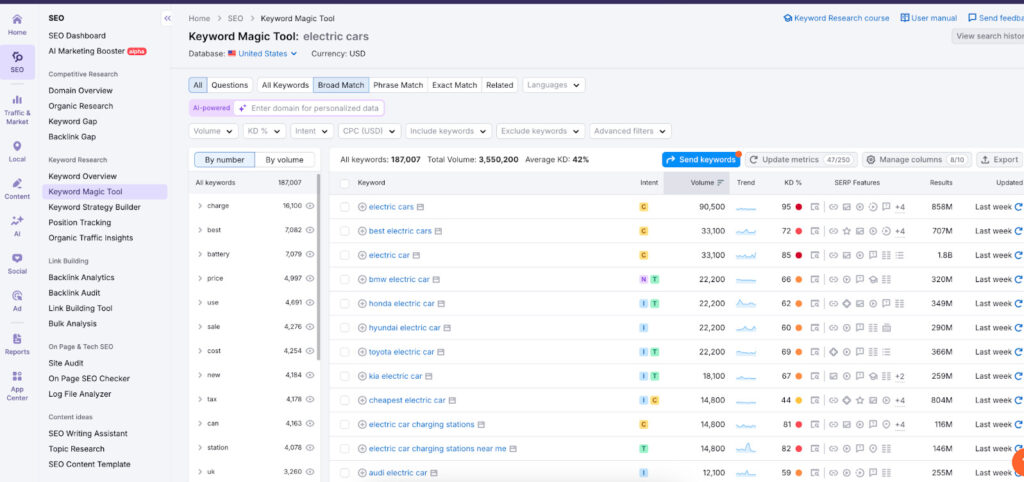1024x482 pixels.
Task: Click the Manage columns button
Action: coord(917,160)
